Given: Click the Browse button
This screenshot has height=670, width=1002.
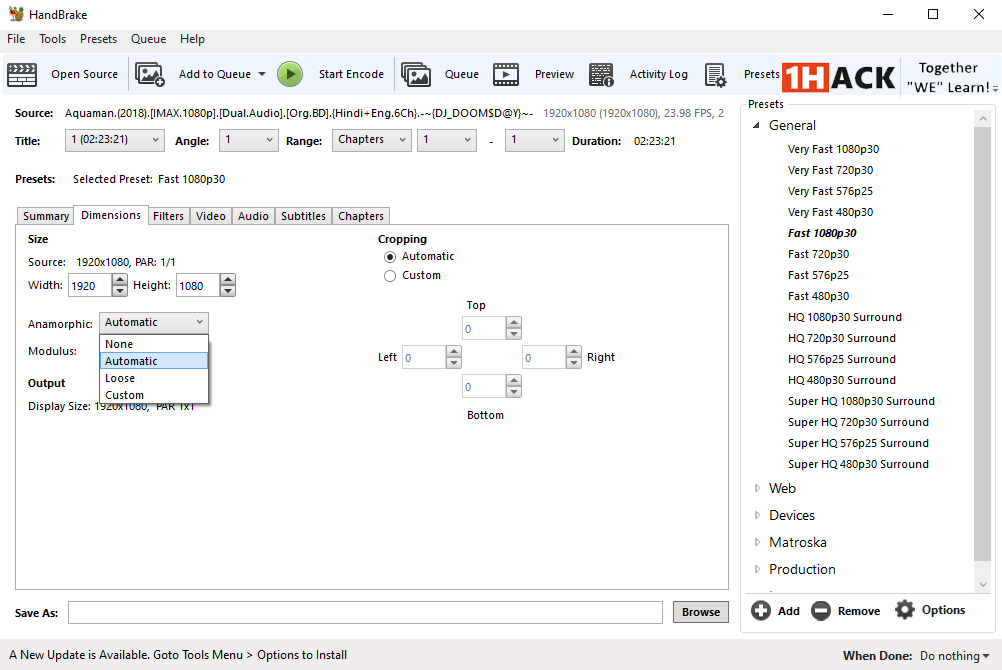Looking at the screenshot, I should click(700, 612).
